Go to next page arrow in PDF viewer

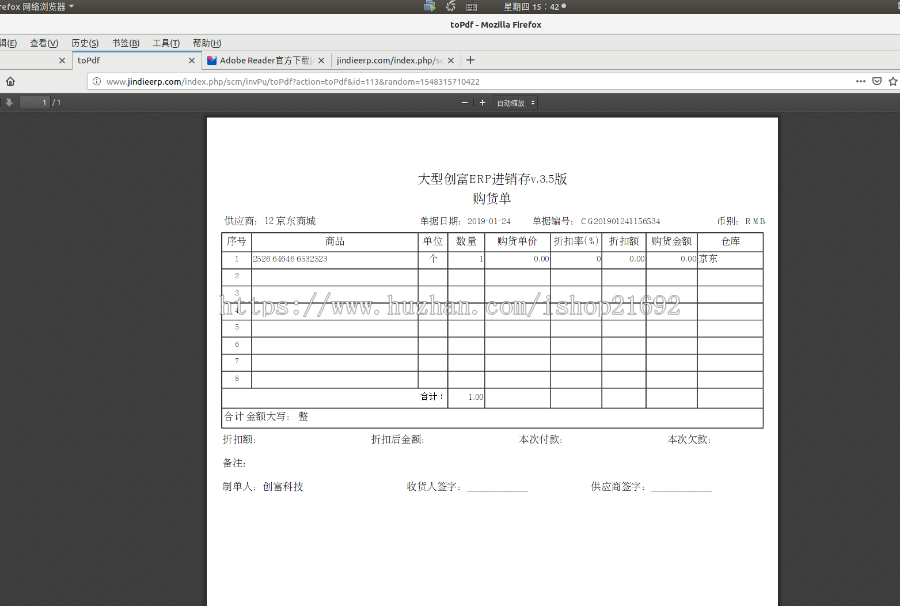(9, 103)
